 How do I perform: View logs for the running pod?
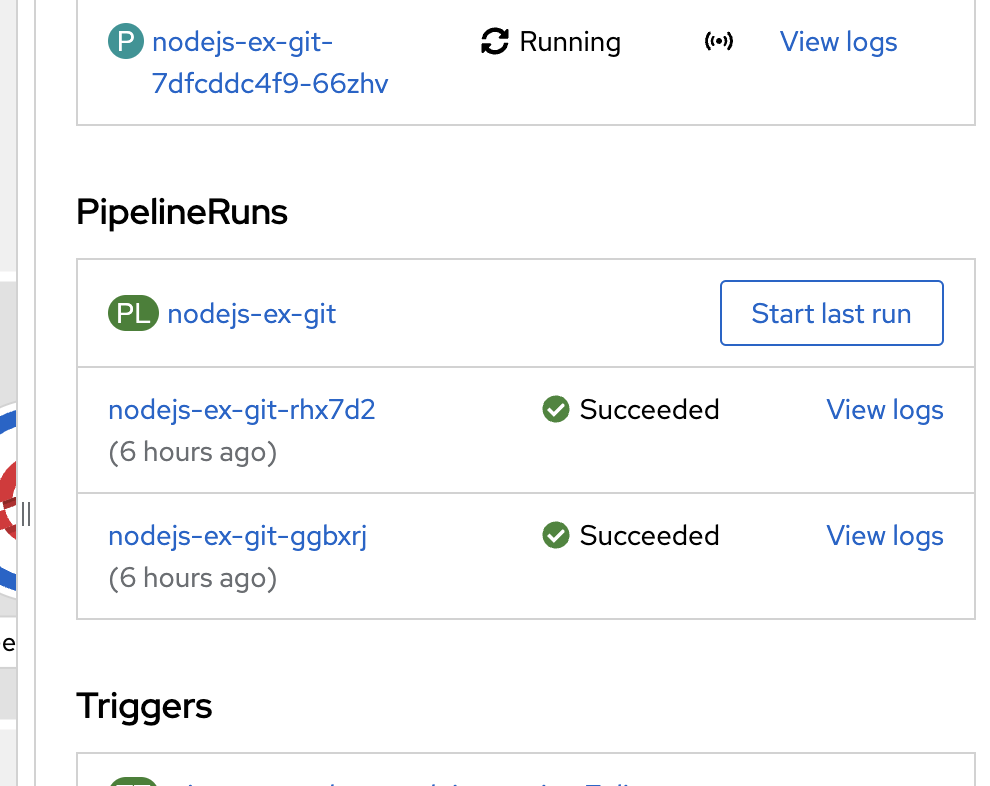coord(838,42)
